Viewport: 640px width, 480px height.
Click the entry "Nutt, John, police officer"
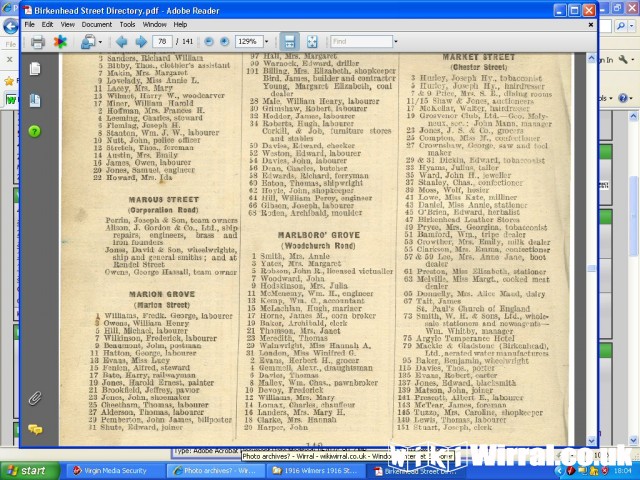(153, 140)
